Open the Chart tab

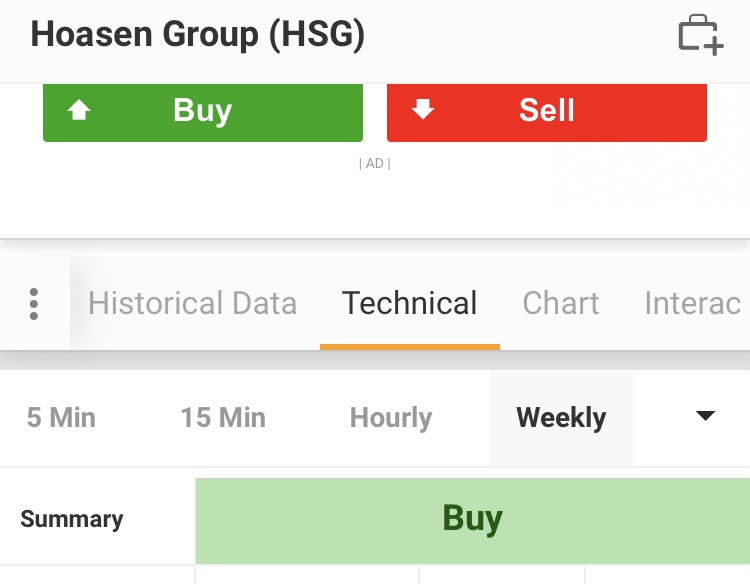[561, 303]
